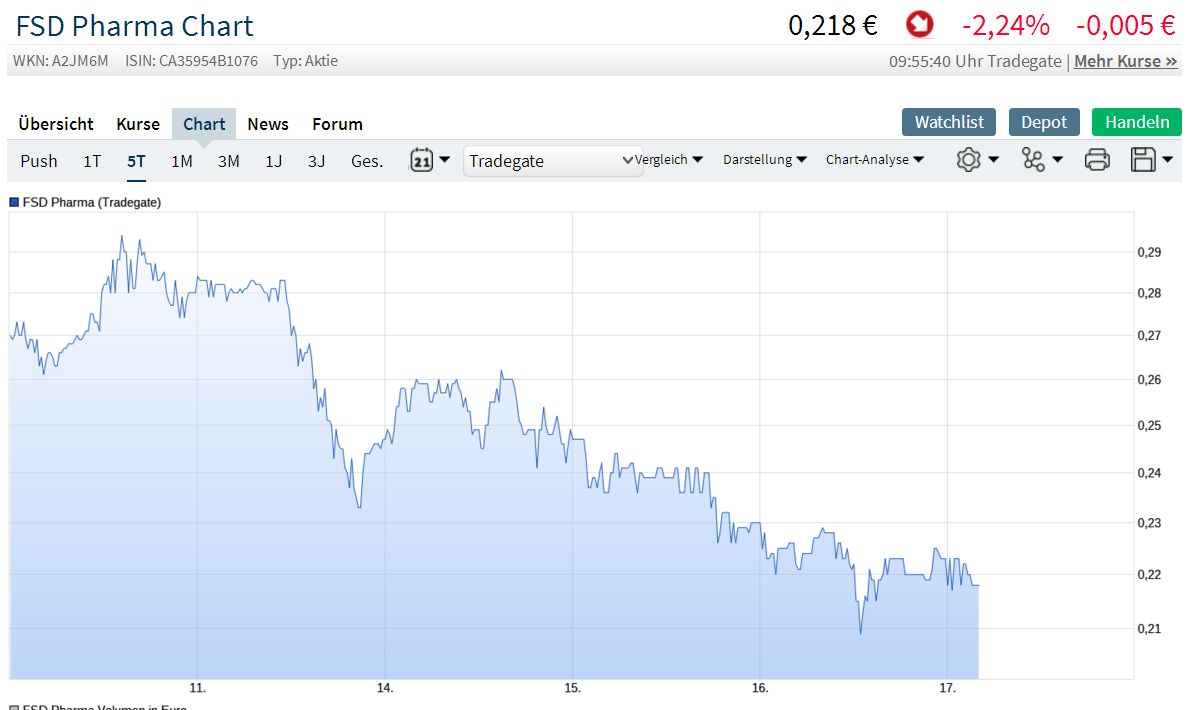This screenshot has width=1191, height=710.
Task: Open the Tradegate exchange dropdown
Action: 552,160
